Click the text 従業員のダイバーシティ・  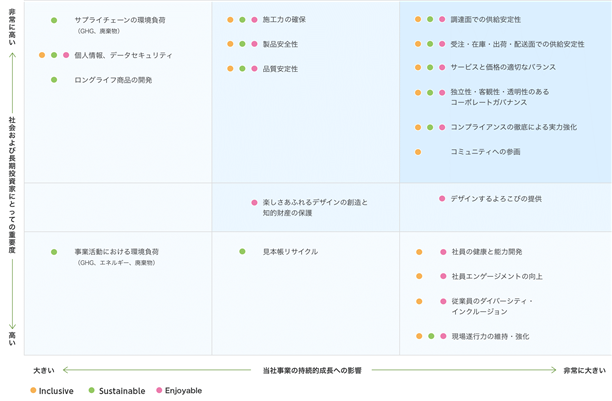click(x=492, y=301)
